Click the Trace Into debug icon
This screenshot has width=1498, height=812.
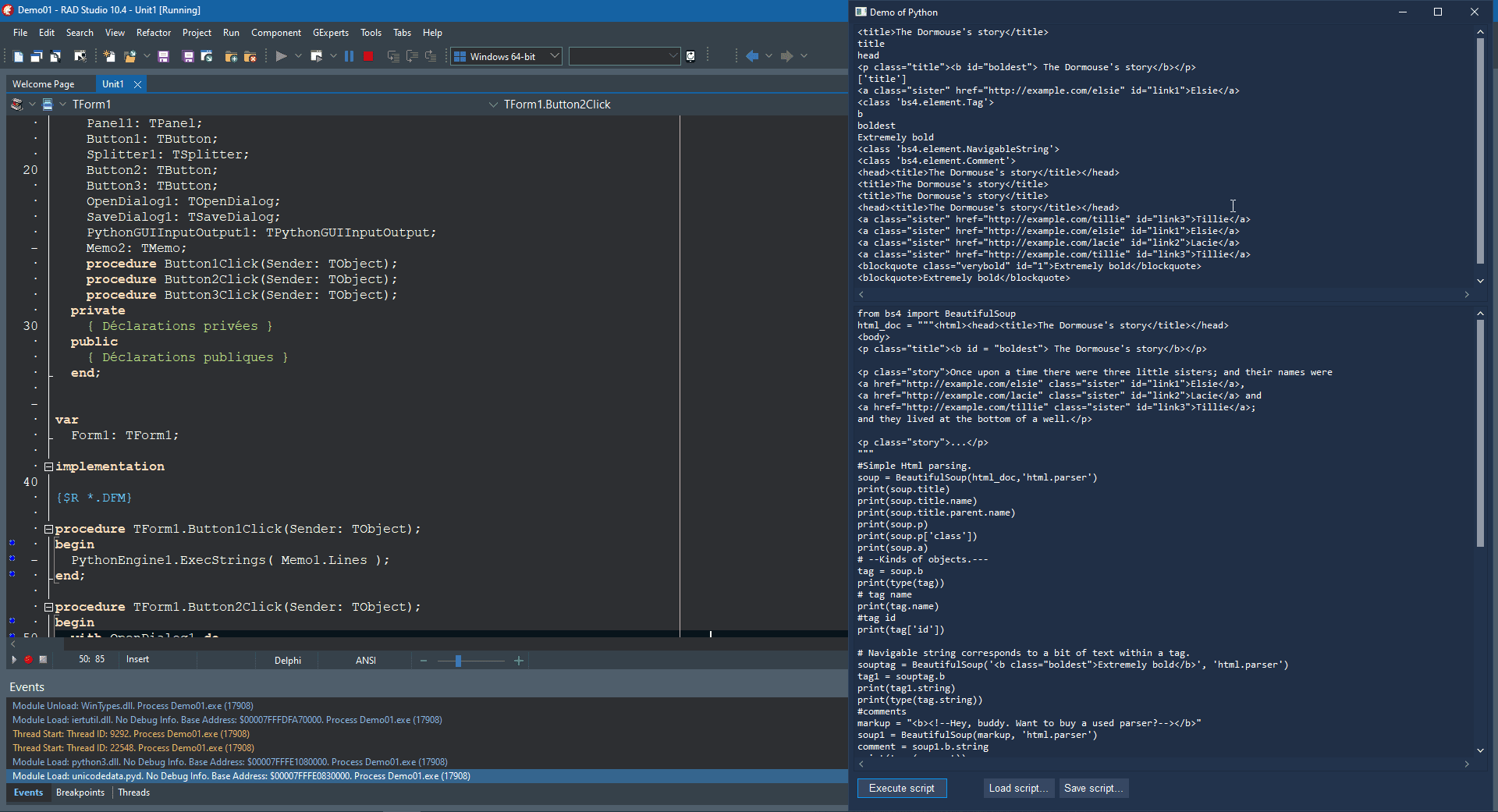tap(393, 56)
